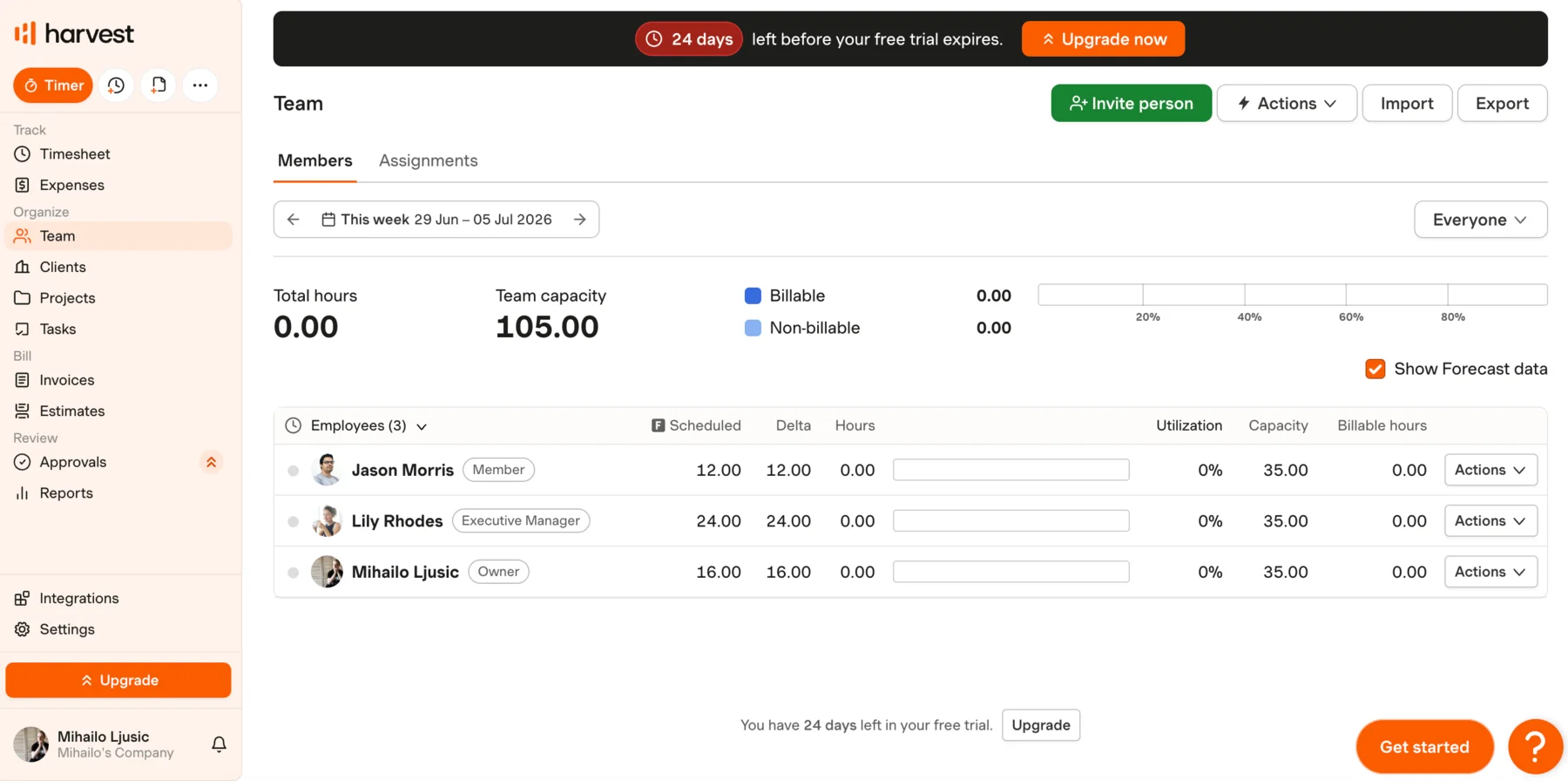The width and height of the screenshot is (1568, 781).
Task: Click the Approvals upgrade chevron badge
Action: coord(211,462)
